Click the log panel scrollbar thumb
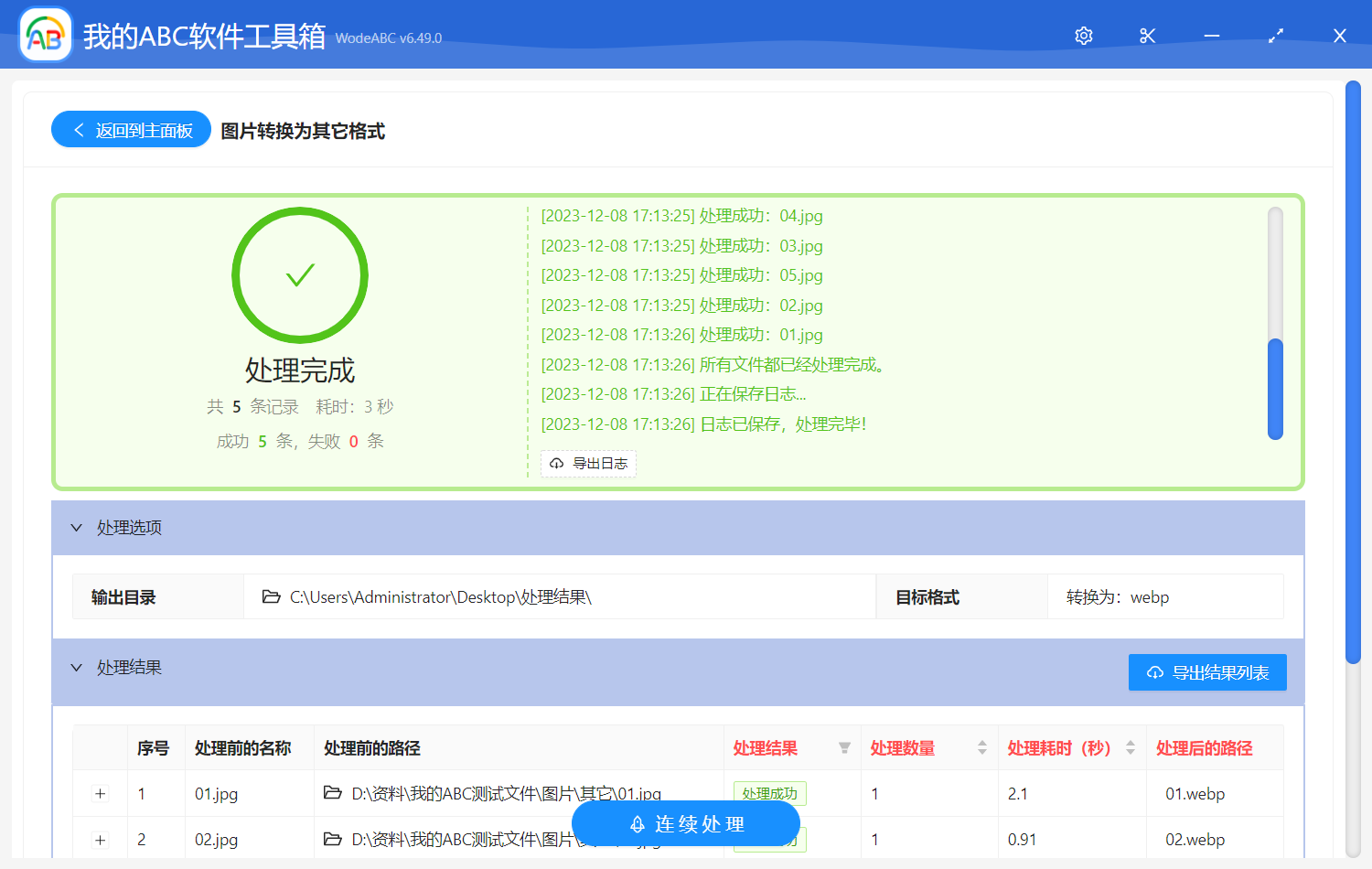The image size is (1372, 869). [1275, 389]
